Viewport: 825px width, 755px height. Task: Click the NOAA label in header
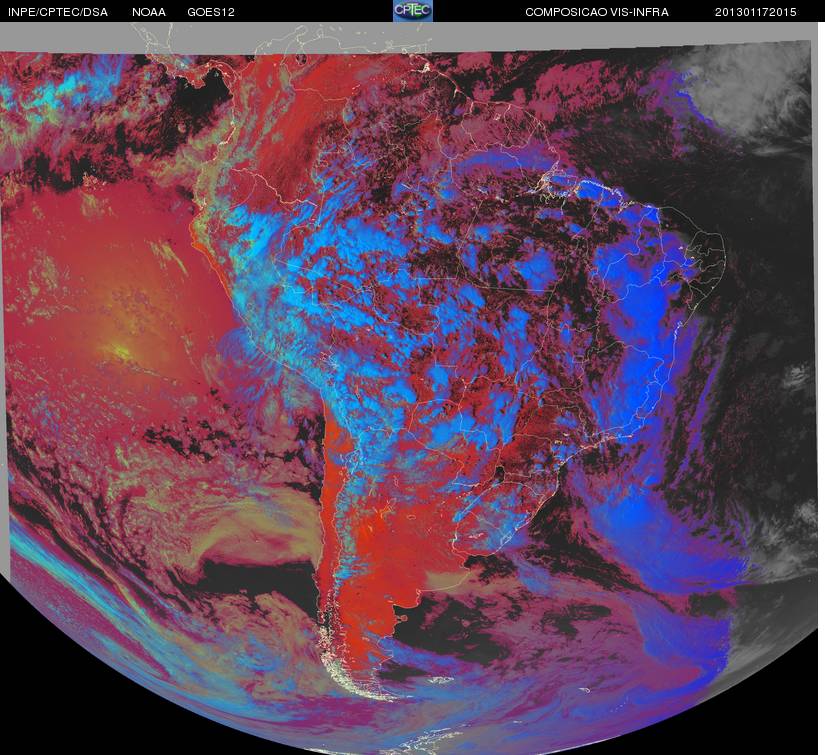(149, 12)
